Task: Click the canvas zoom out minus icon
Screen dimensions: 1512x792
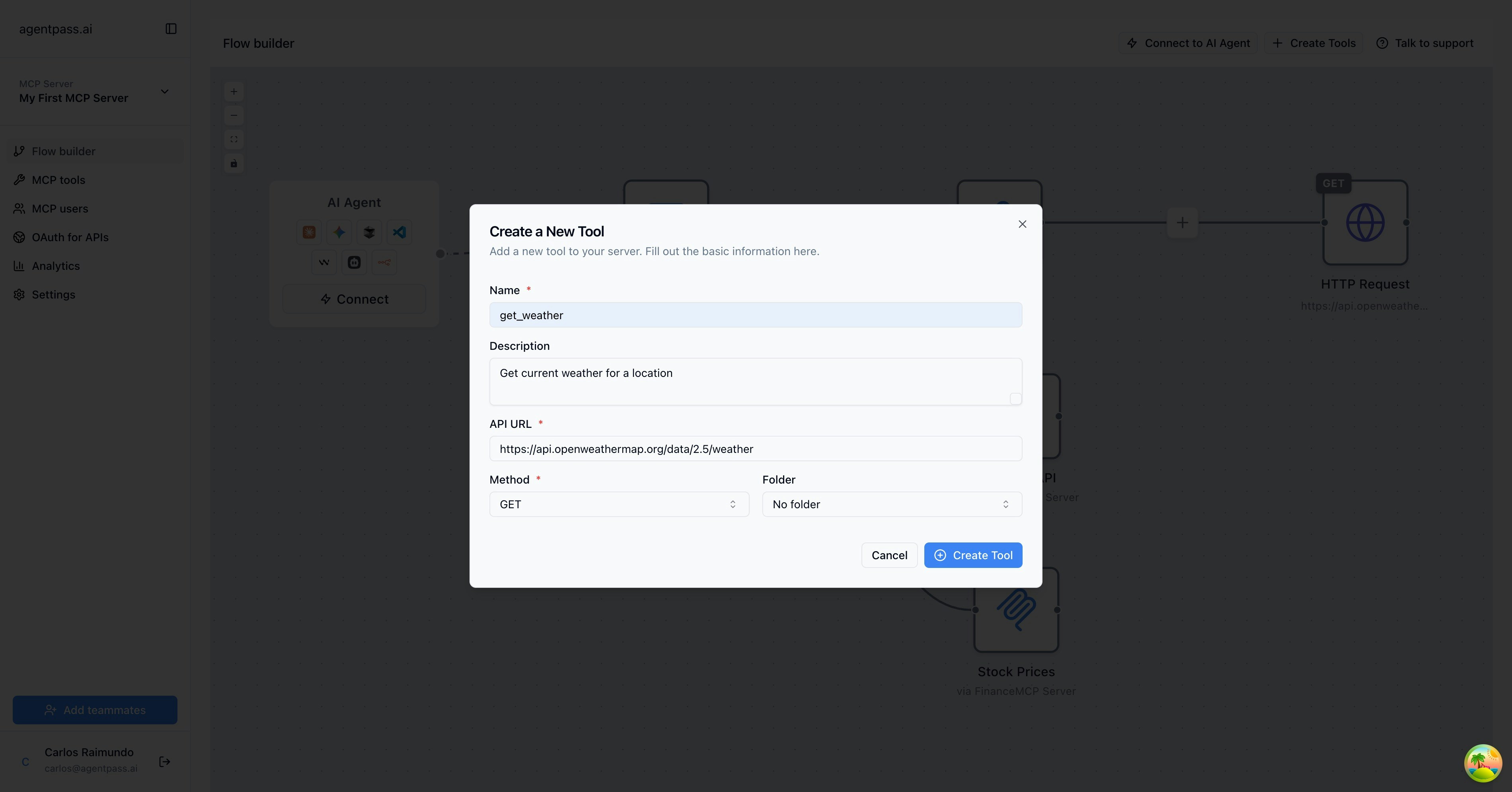Action: click(x=234, y=116)
